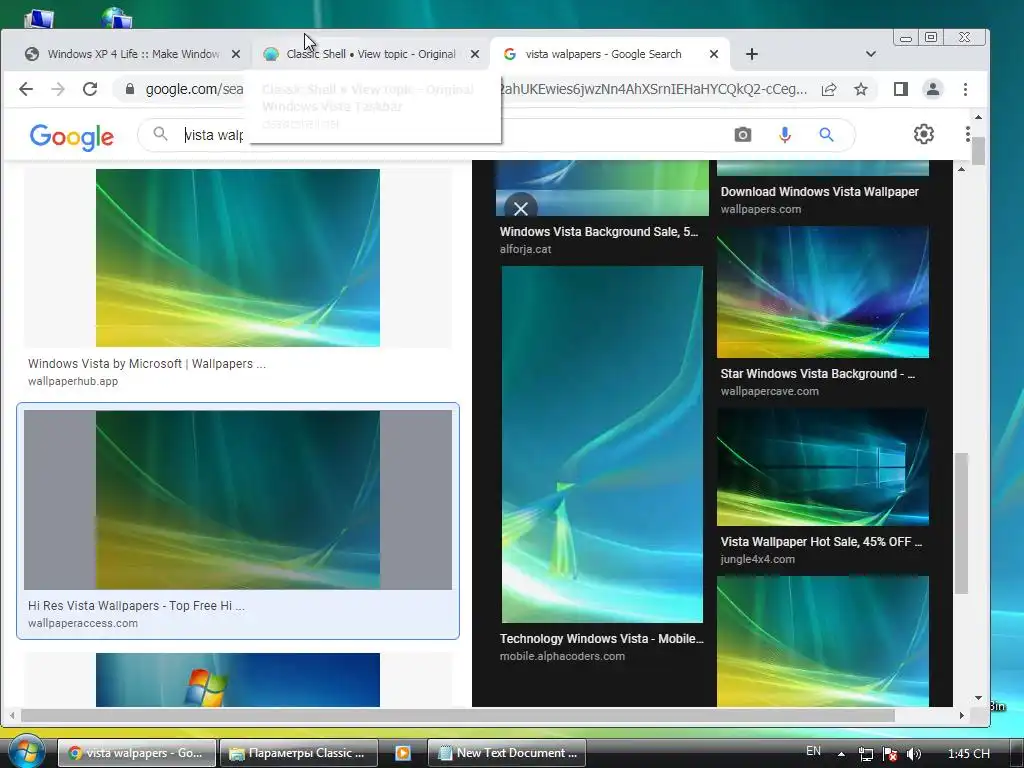
Task: Show hidden tray icons arrow
Action: [x=841, y=754]
